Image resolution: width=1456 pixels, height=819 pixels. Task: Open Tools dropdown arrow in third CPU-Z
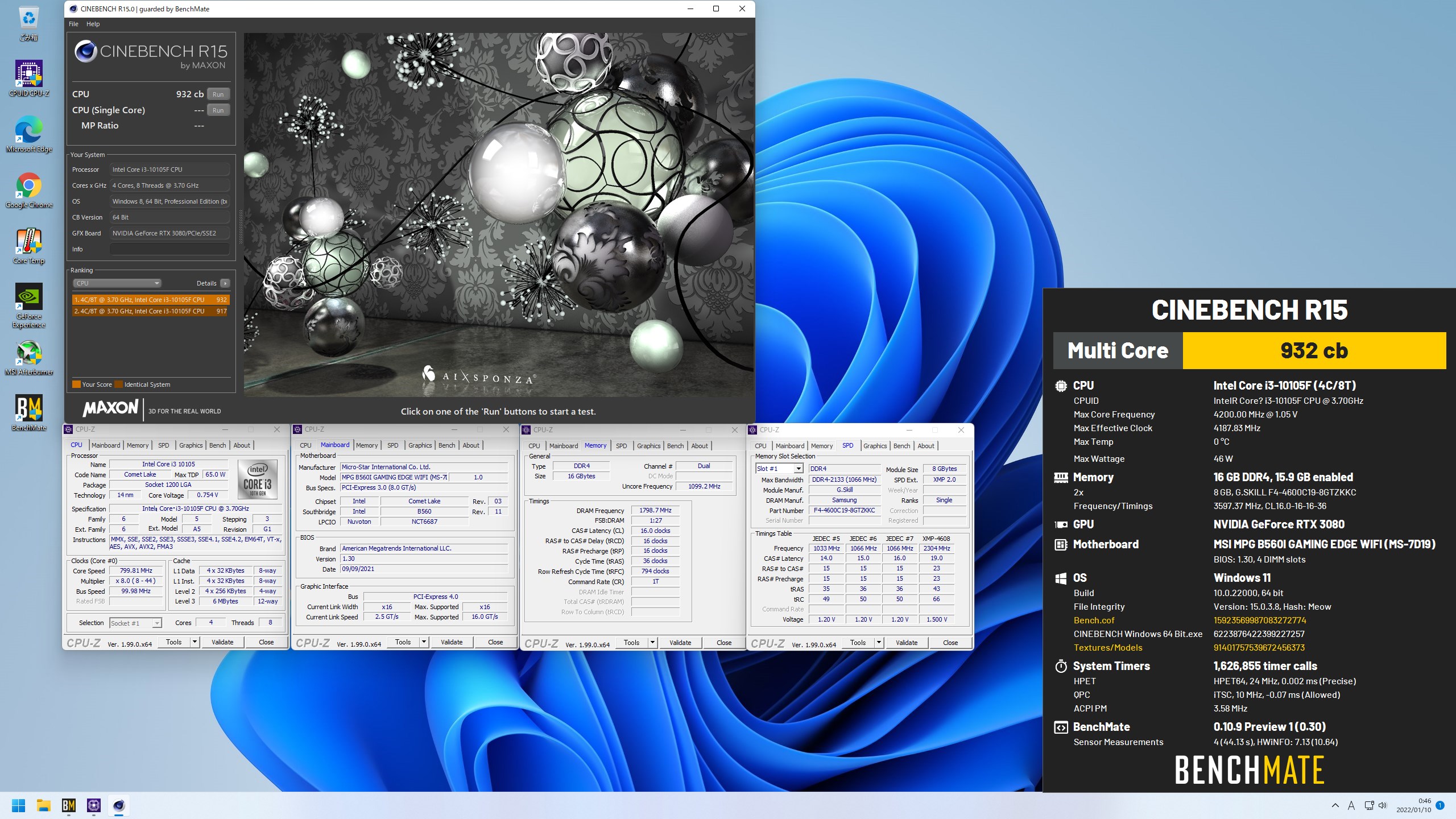(x=652, y=643)
